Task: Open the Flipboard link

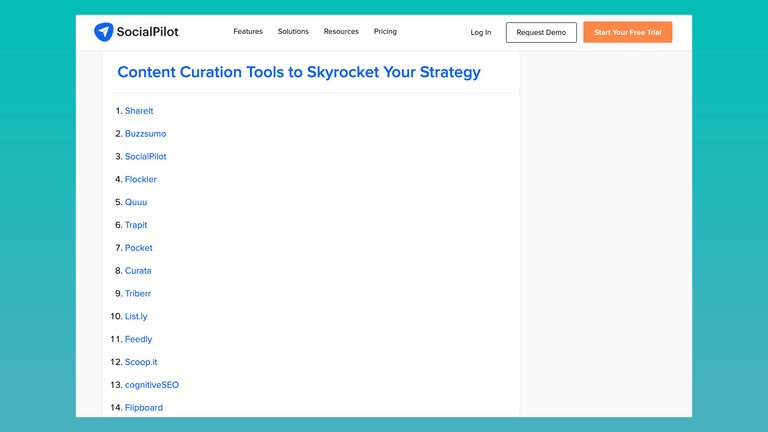Action: (144, 408)
